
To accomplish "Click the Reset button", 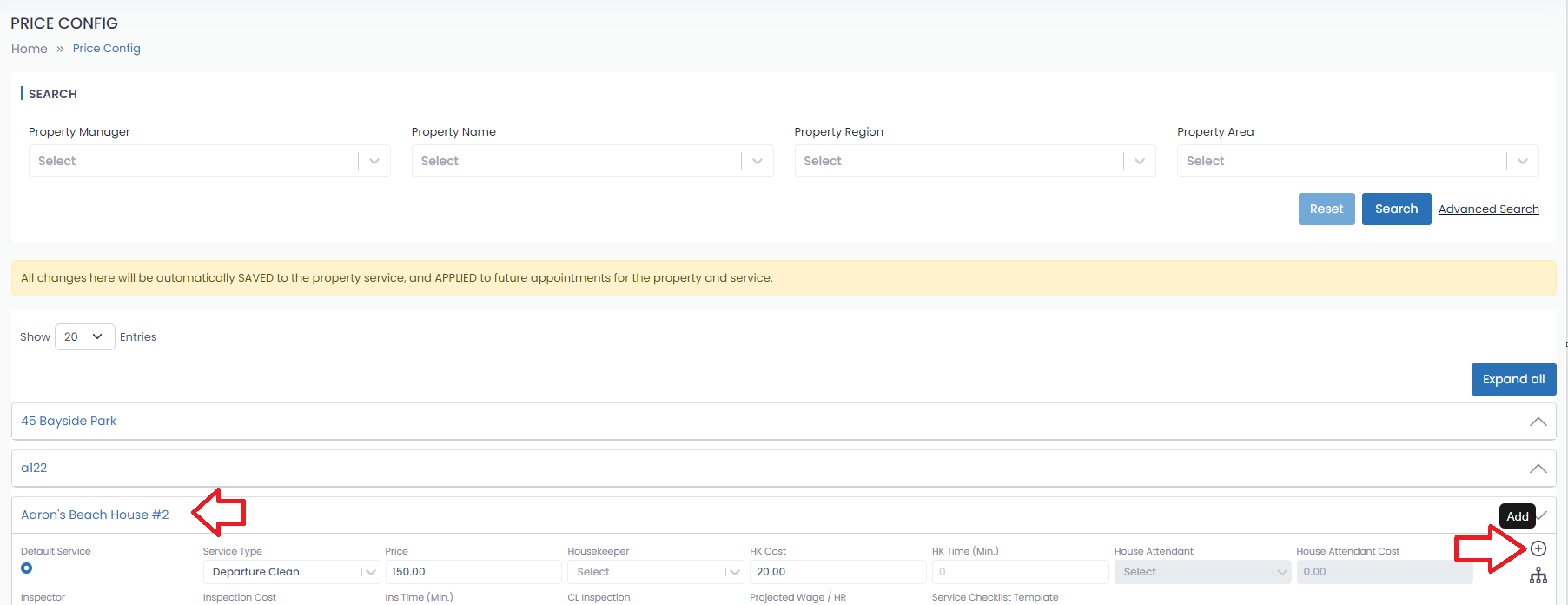I will click(1327, 209).
